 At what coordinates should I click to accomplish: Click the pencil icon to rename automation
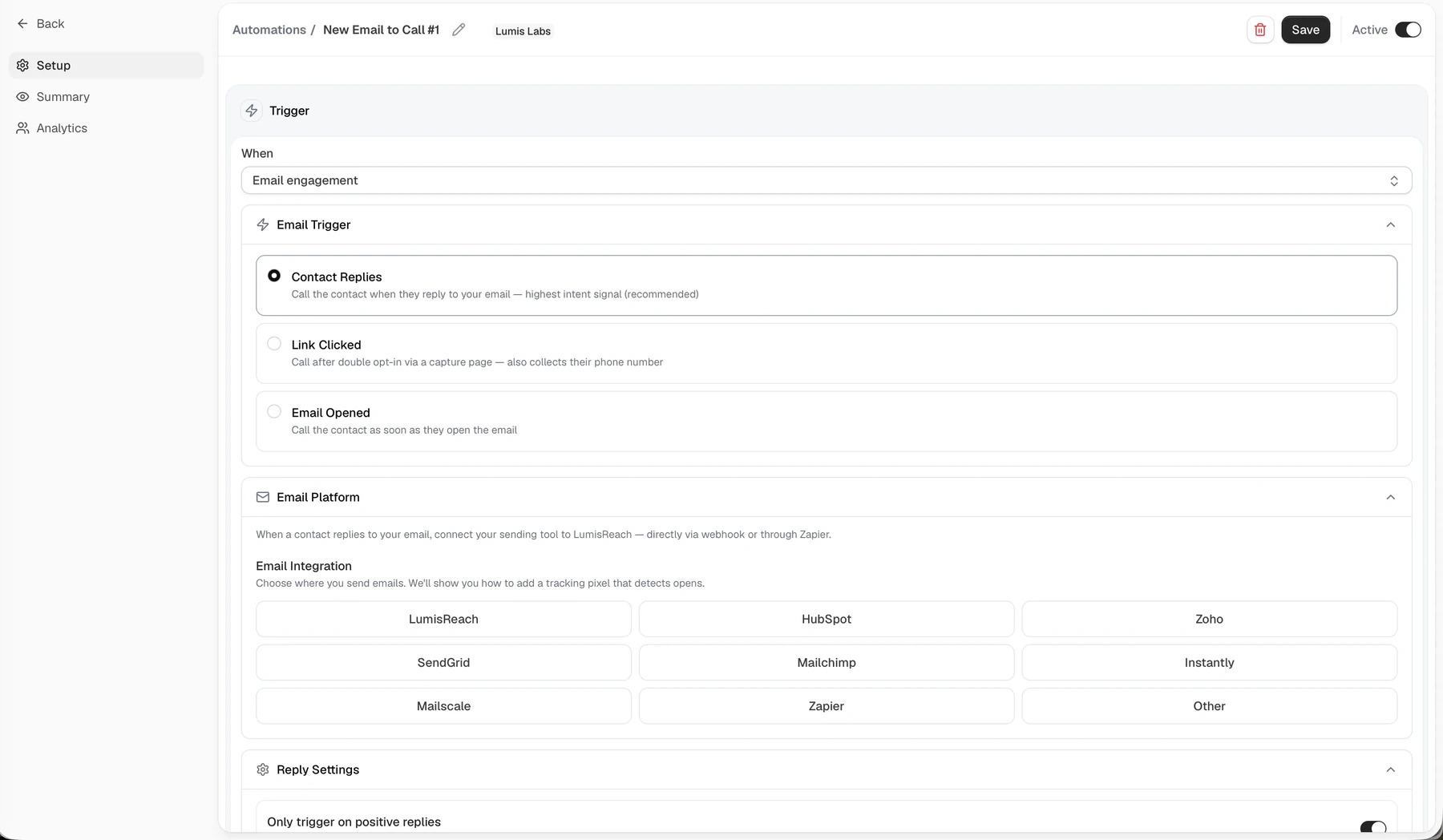click(x=459, y=30)
